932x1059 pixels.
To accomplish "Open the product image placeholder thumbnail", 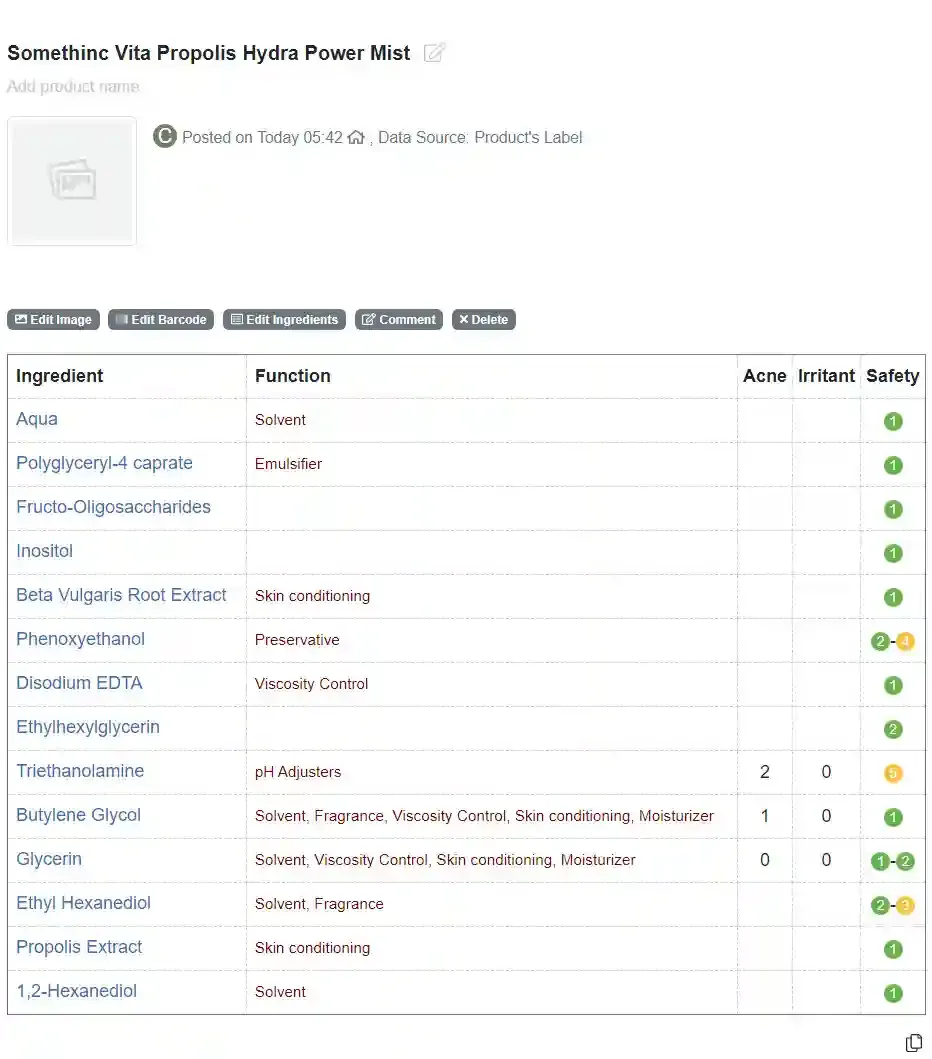I will [x=72, y=181].
